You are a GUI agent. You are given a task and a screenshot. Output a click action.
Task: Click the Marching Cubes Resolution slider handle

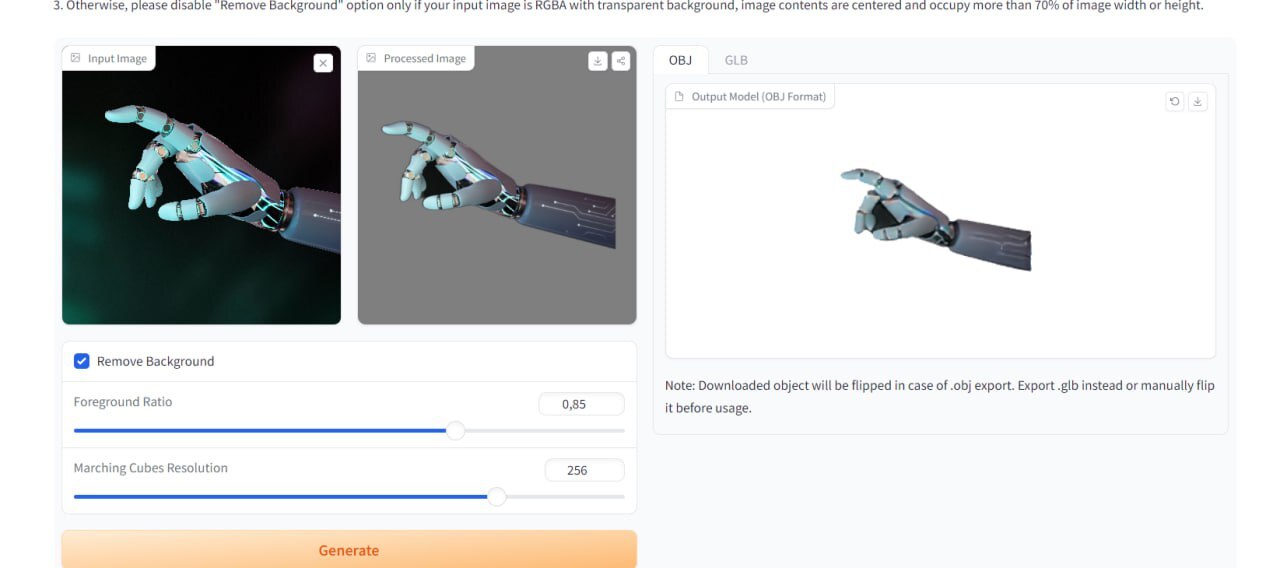pos(496,497)
